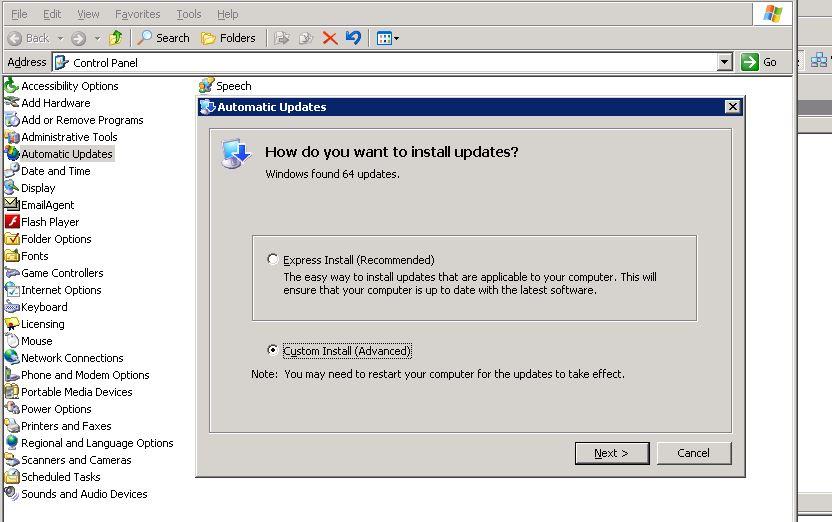
Task: Go up one folder level
Action: pyautogui.click(x=116, y=38)
